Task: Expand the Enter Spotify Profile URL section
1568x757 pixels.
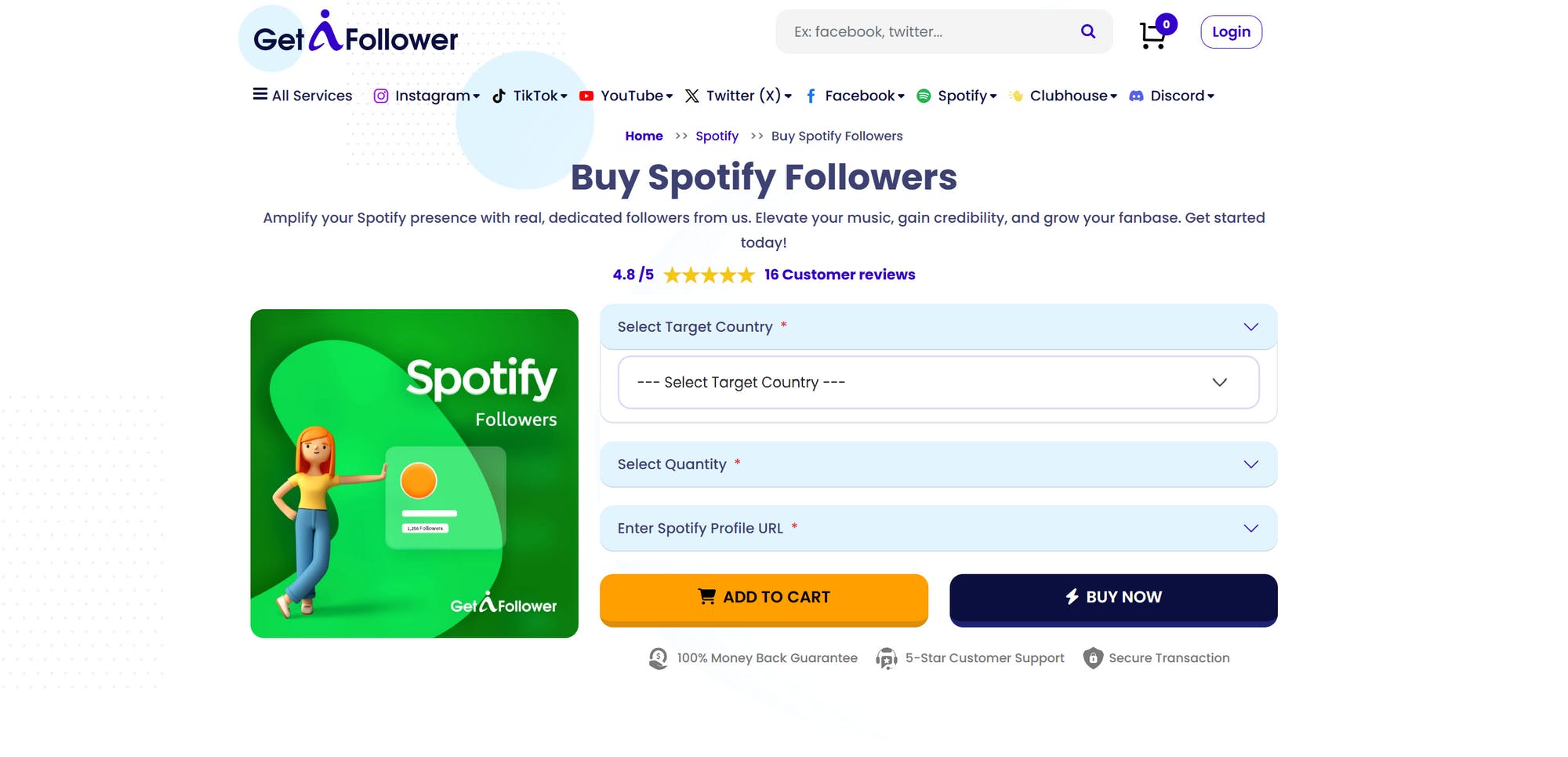Action: [x=938, y=528]
